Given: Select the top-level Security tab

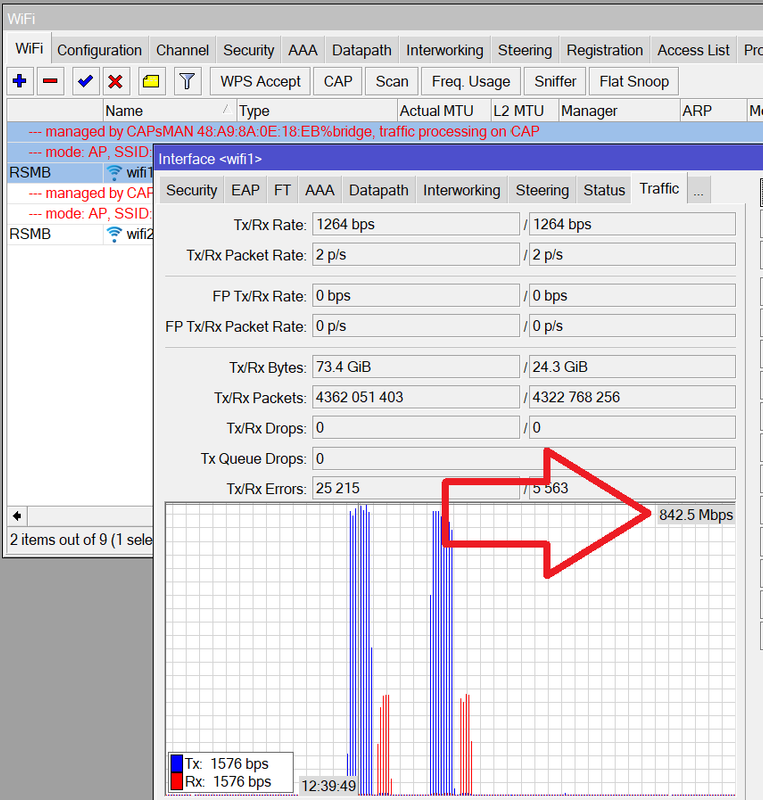Looking at the screenshot, I should [249, 50].
